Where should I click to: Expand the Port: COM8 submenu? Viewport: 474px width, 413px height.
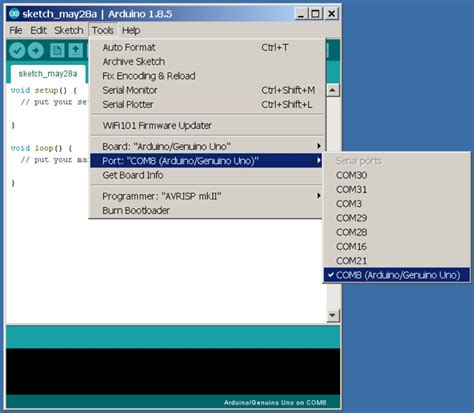[x=207, y=161]
